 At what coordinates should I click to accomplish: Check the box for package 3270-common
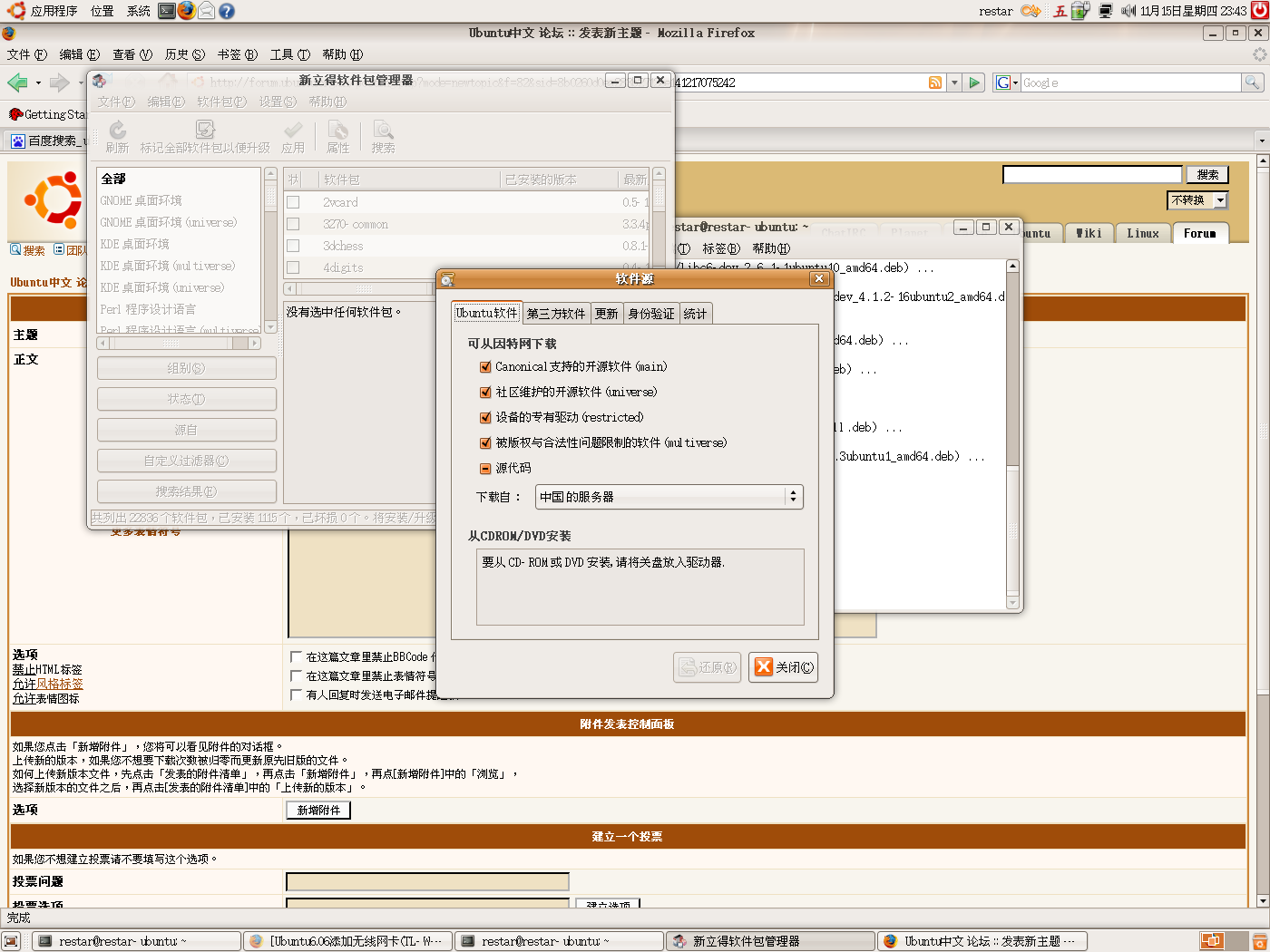click(293, 224)
